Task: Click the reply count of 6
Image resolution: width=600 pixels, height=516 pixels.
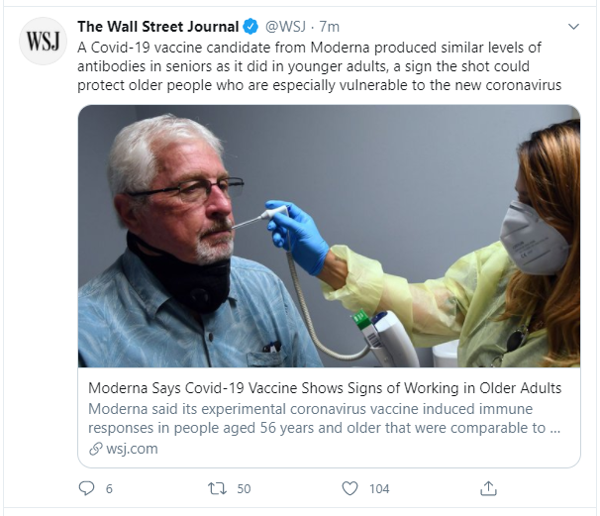Action: click(x=109, y=488)
